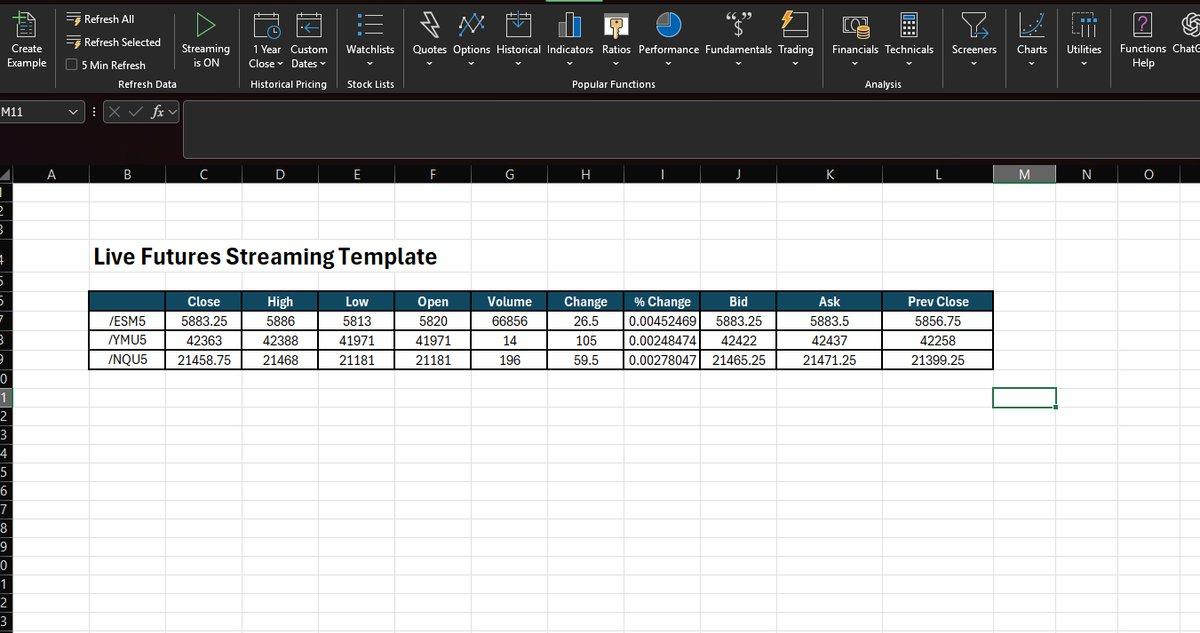Open the Indicators bar chart icon

pyautogui.click(x=569, y=23)
